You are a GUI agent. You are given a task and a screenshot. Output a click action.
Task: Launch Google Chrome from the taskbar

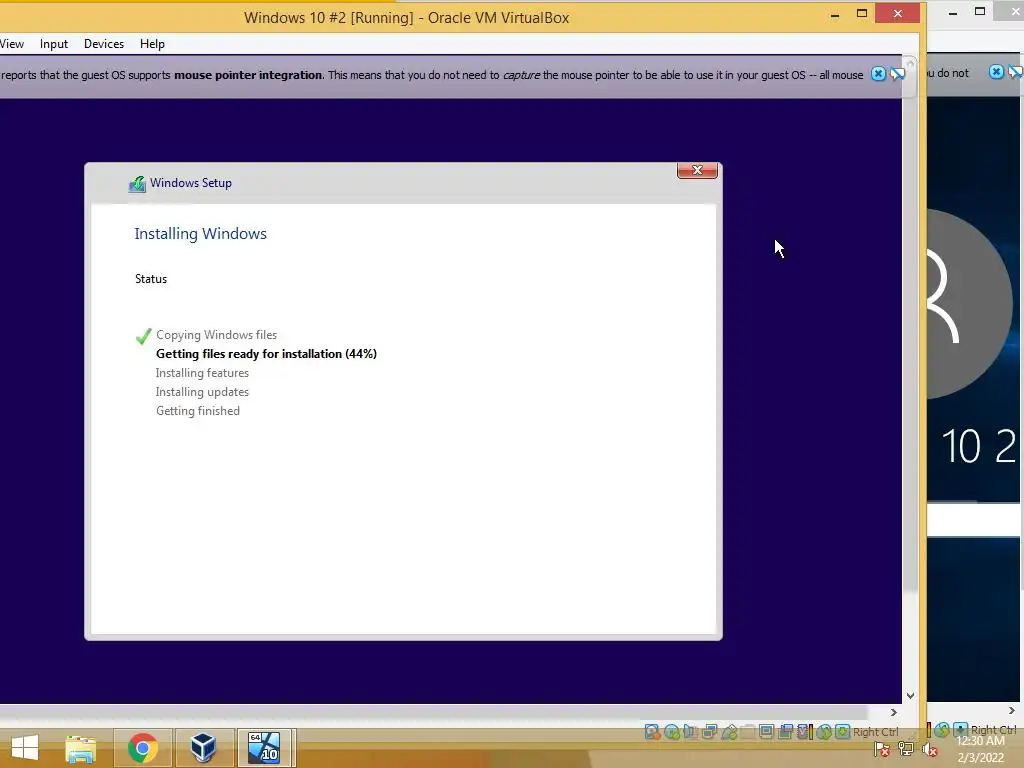coord(142,748)
